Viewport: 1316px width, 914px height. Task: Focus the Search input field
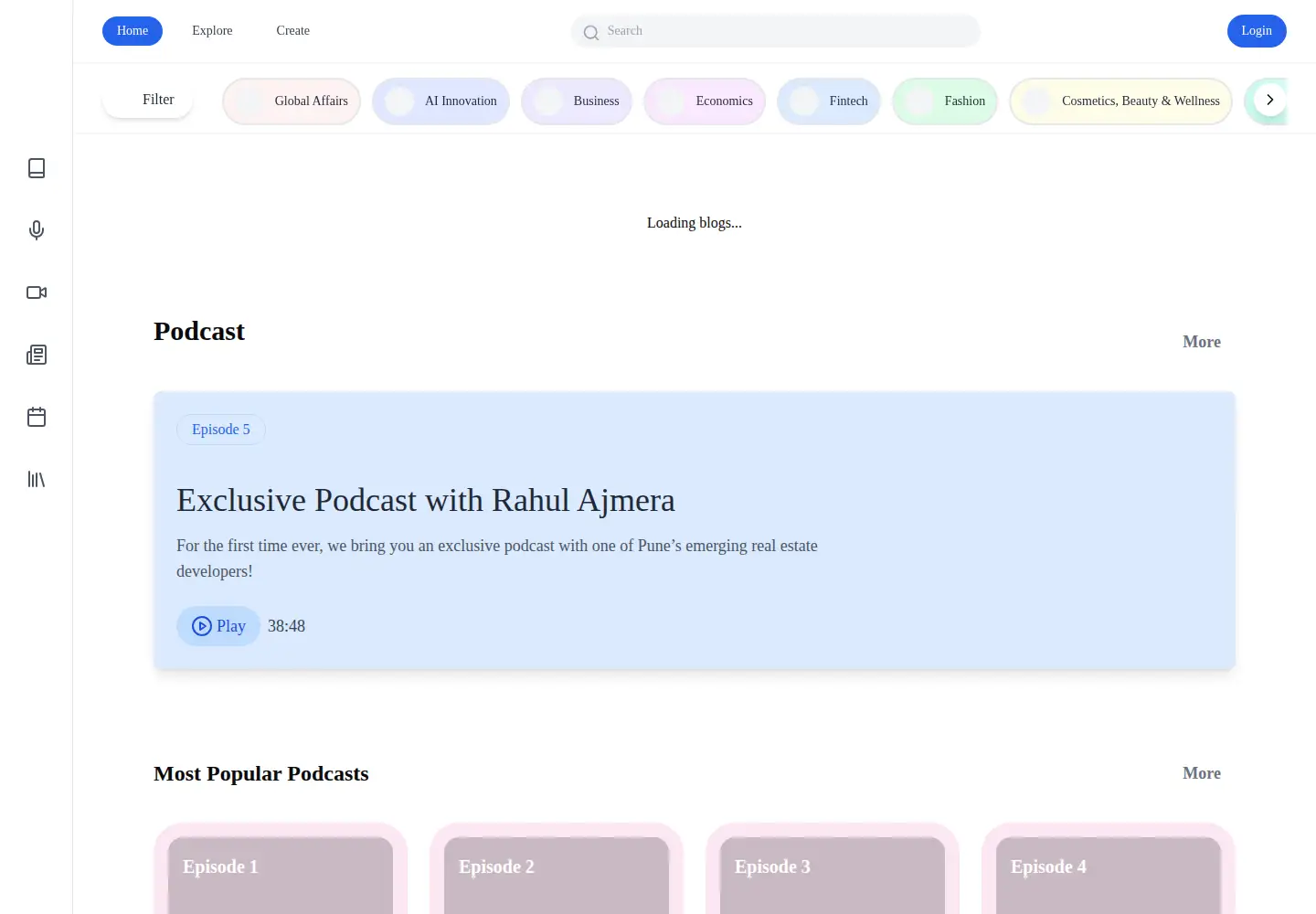[x=776, y=31]
